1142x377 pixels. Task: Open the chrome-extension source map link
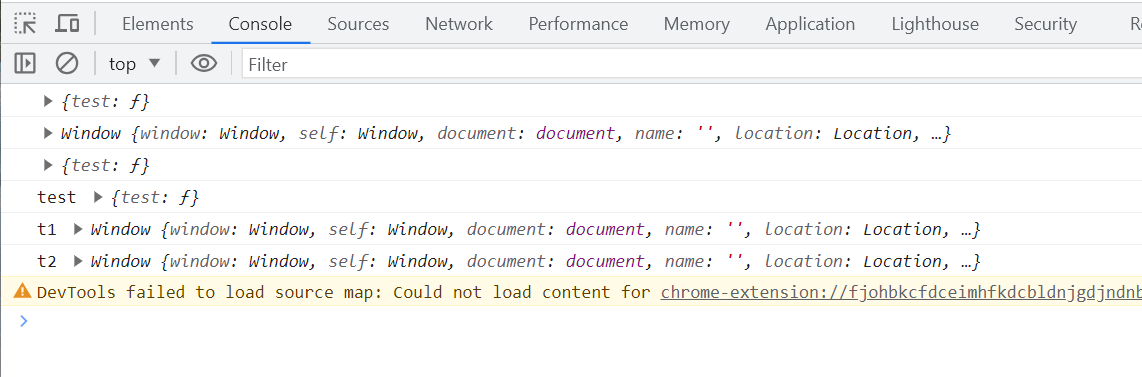[x=901, y=293]
